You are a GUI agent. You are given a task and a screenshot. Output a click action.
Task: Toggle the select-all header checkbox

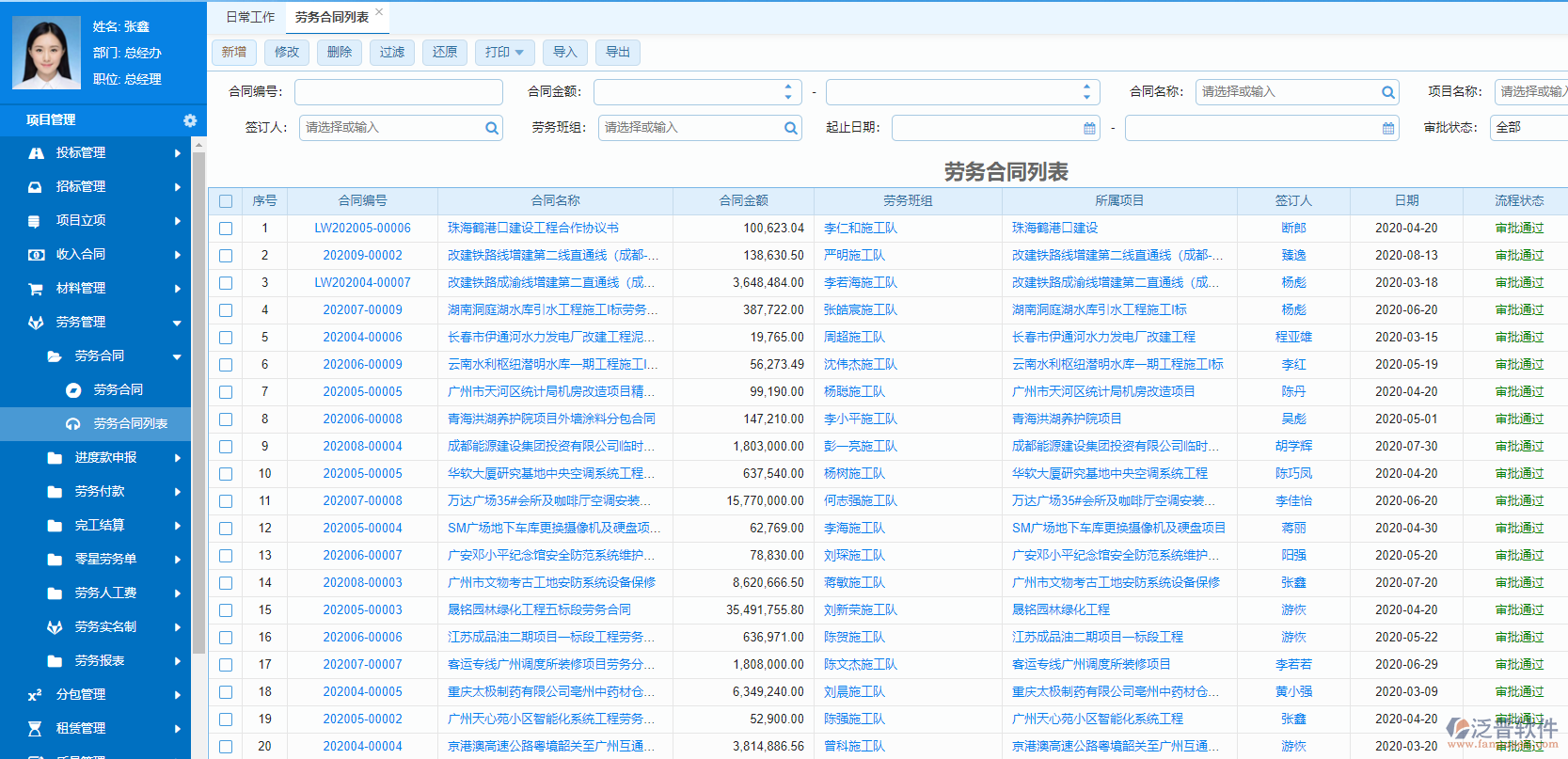click(x=226, y=201)
